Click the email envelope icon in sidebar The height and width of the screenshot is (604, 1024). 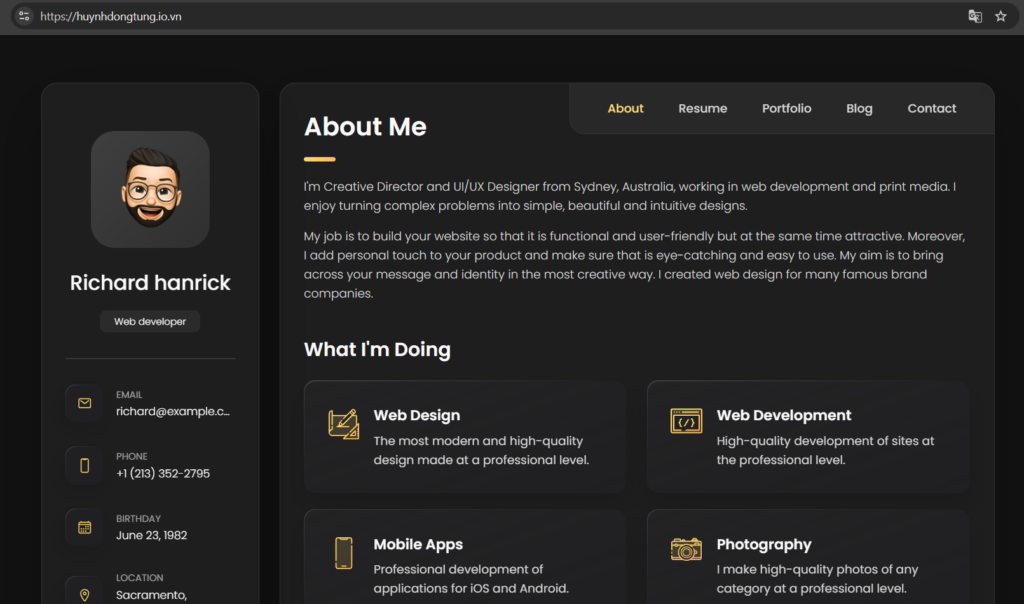tap(85, 403)
